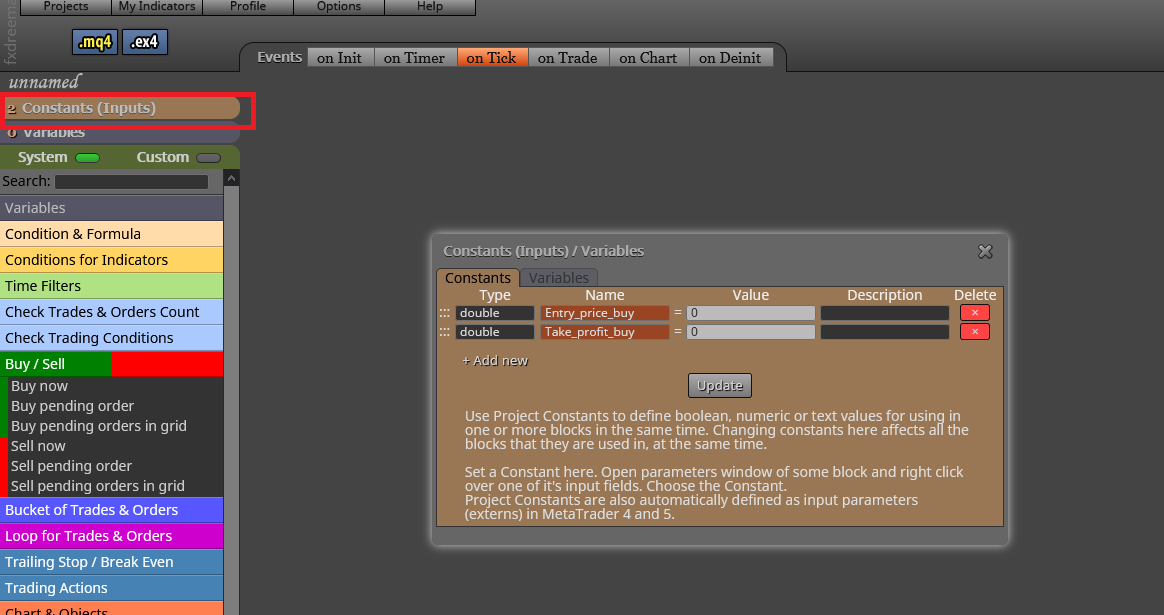The image size is (1164, 615).
Task: Open the Constants (Inputs) panel
Action: (x=122, y=108)
